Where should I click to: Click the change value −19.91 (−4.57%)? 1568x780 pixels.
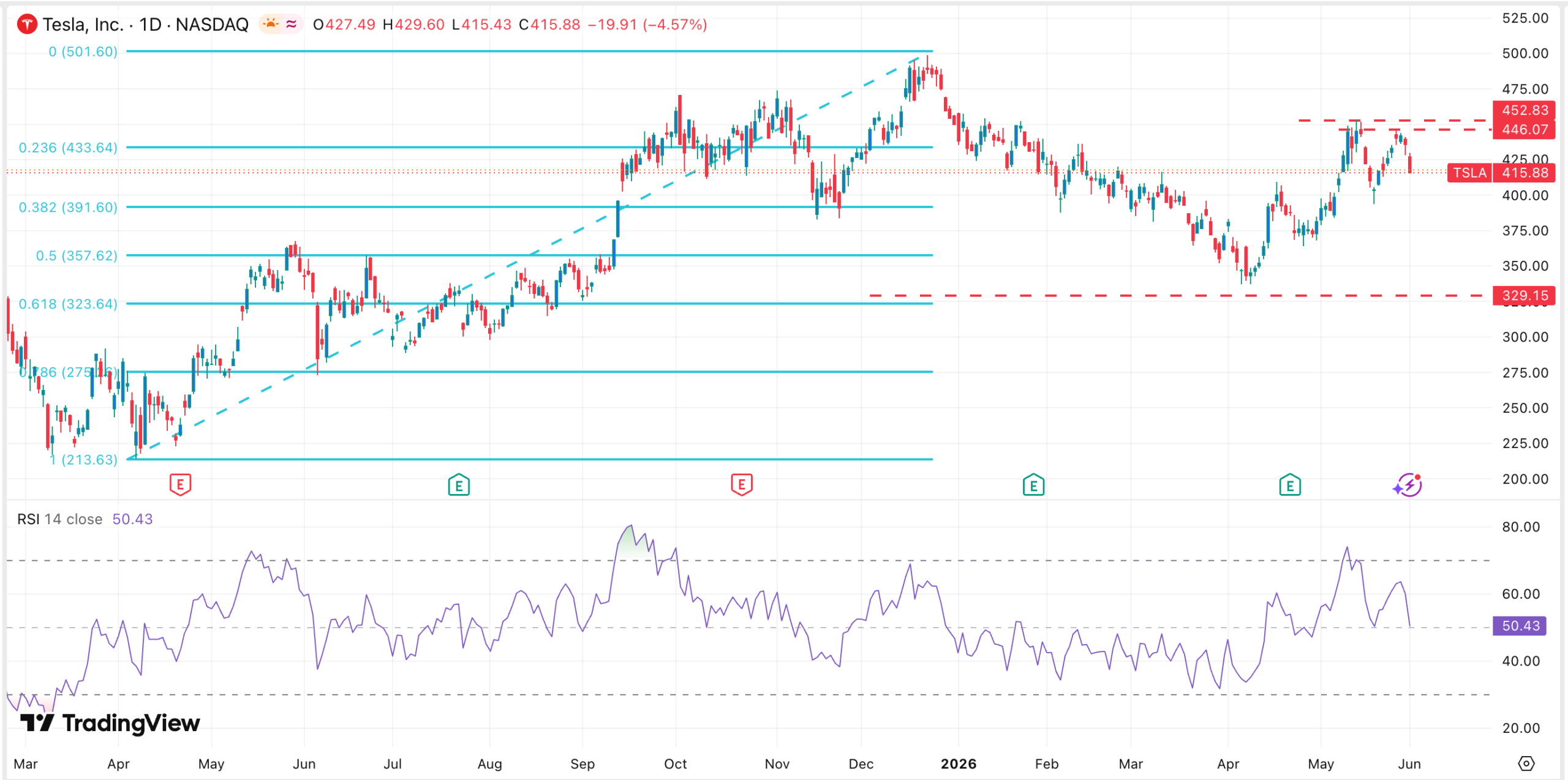tap(647, 24)
